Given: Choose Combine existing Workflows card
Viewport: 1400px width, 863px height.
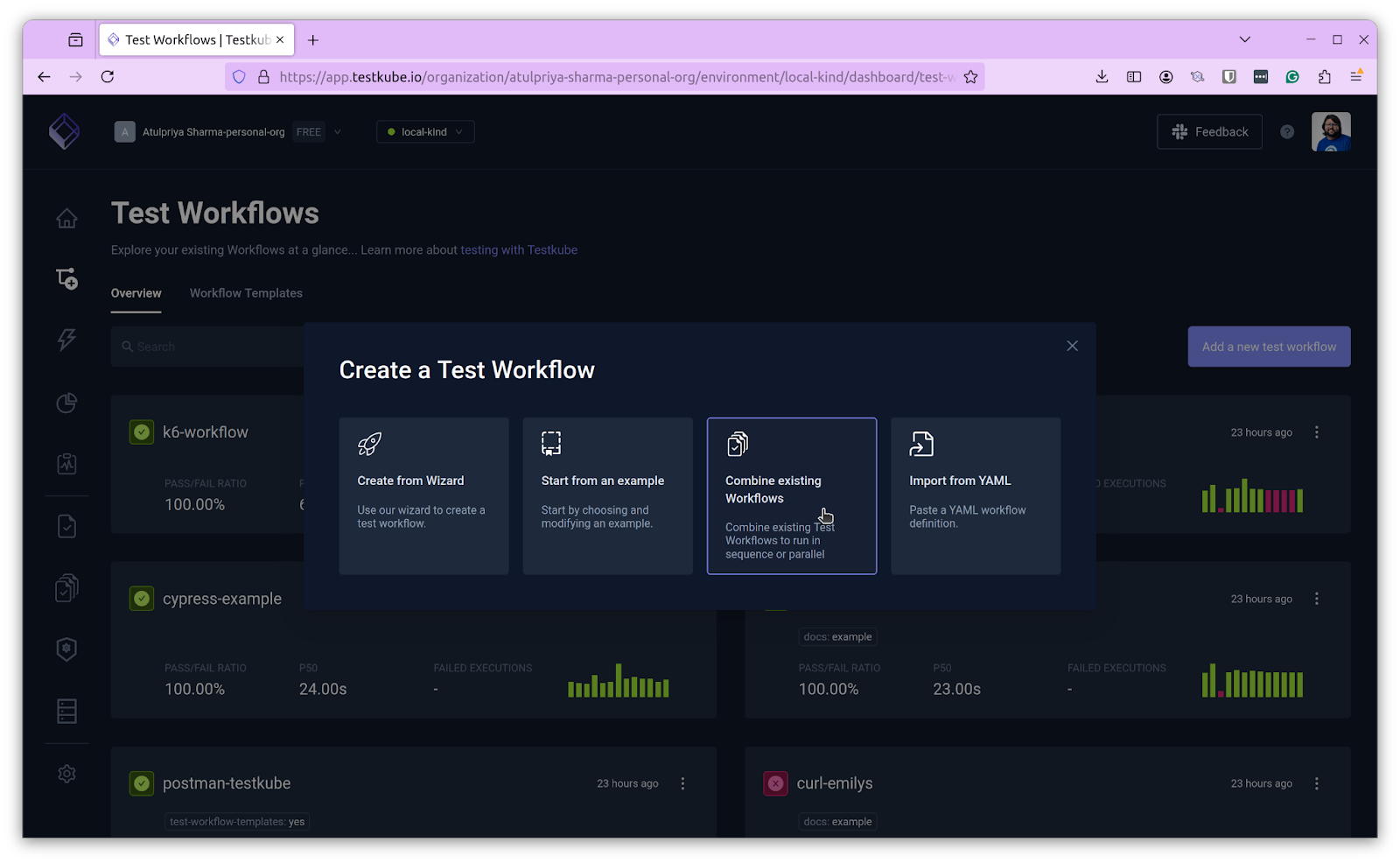Looking at the screenshot, I should pyautogui.click(x=792, y=495).
